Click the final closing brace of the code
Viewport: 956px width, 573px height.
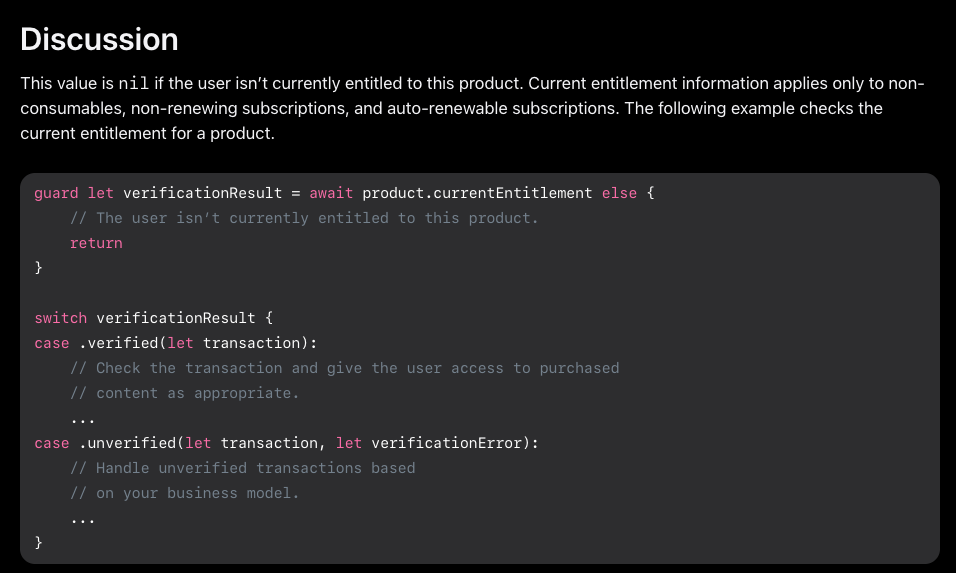pos(39,543)
